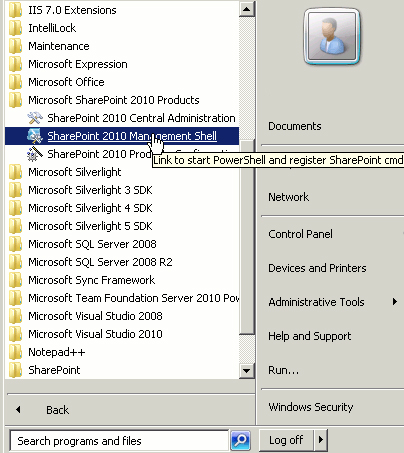This screenshot has height=453, width=404.
Task: Click the Maintenance folder icon
Action: [15, 46]
